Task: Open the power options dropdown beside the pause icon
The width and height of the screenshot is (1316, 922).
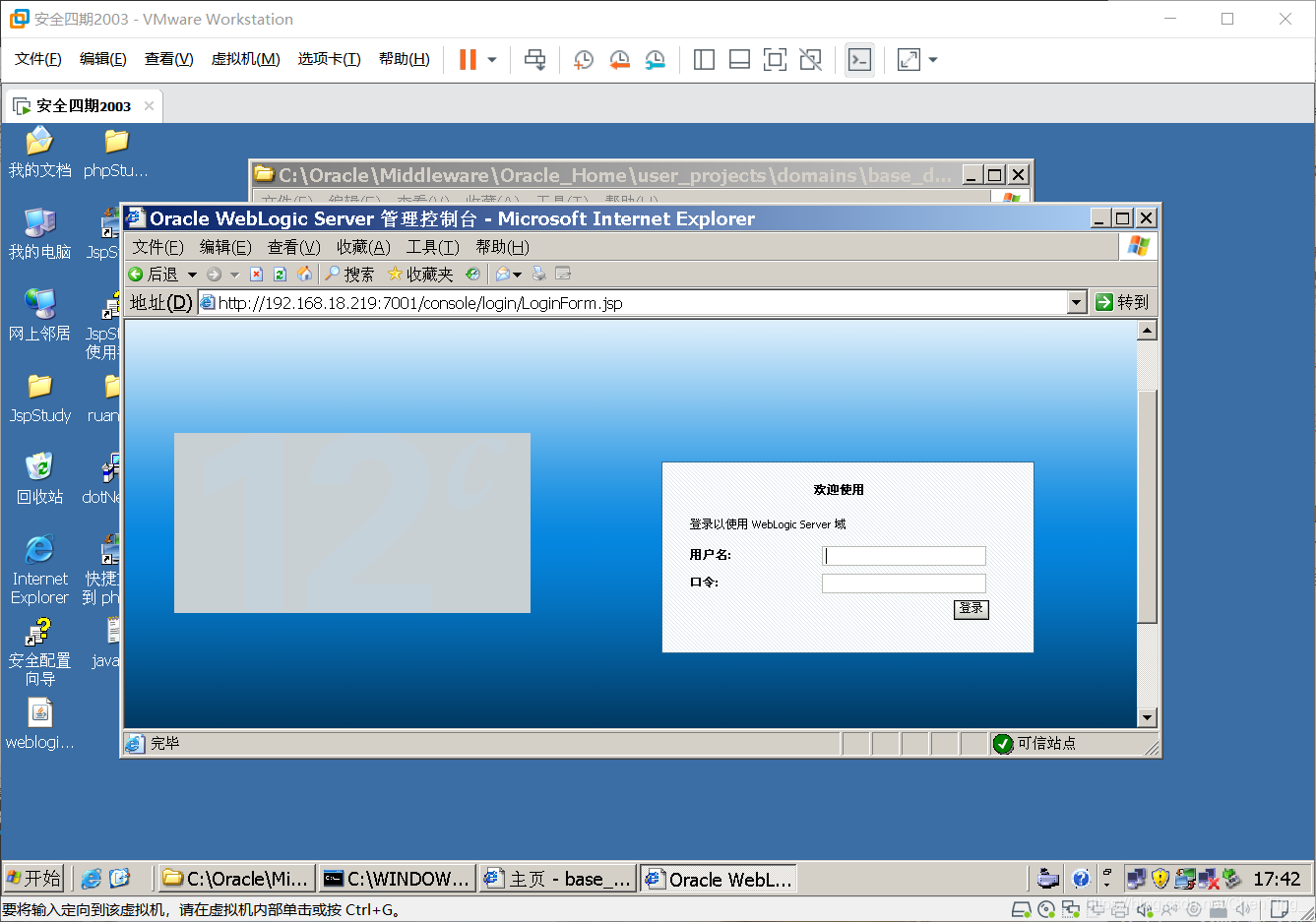Action: coord(492,60)
